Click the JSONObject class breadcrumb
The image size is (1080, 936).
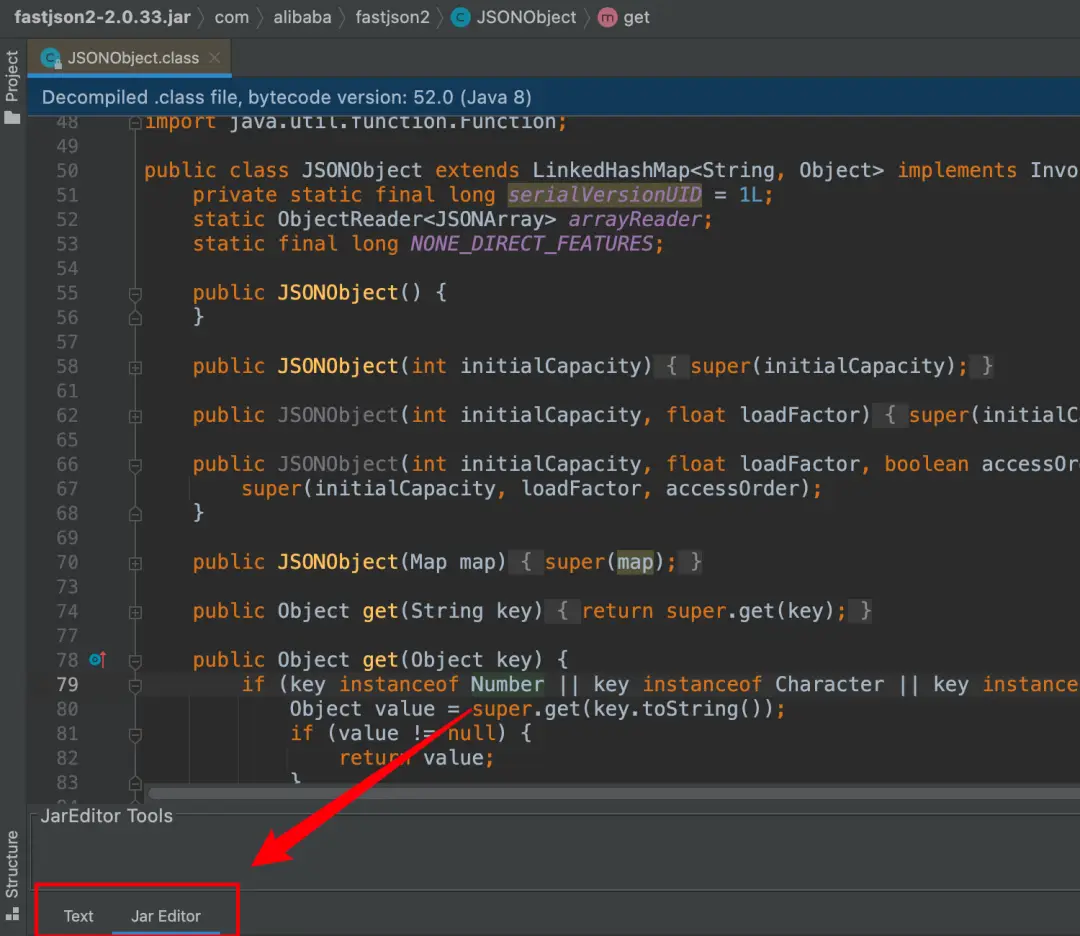pyautogui.click(x=526, y=17)
